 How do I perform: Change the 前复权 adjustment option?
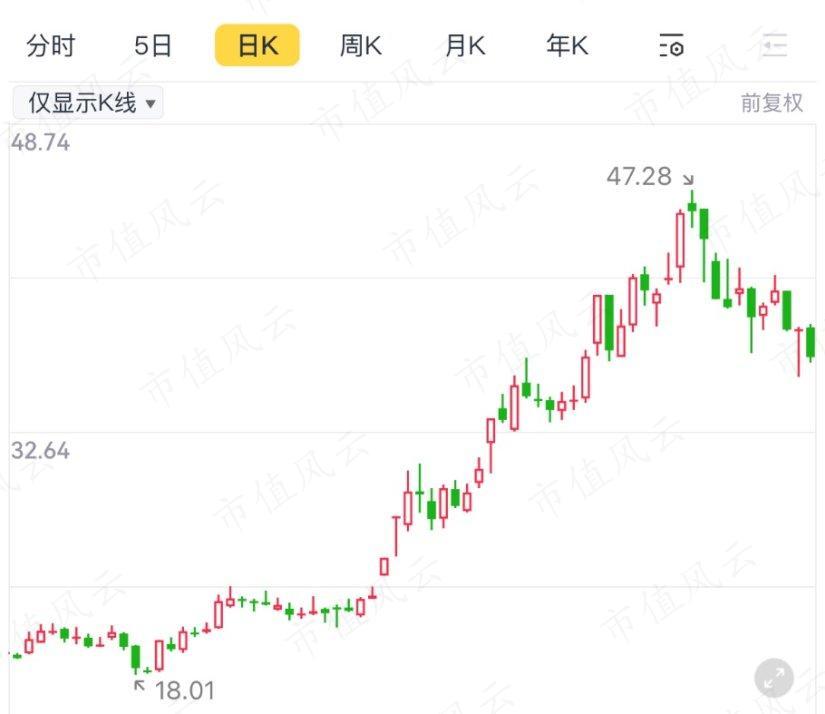coord(771,103)
